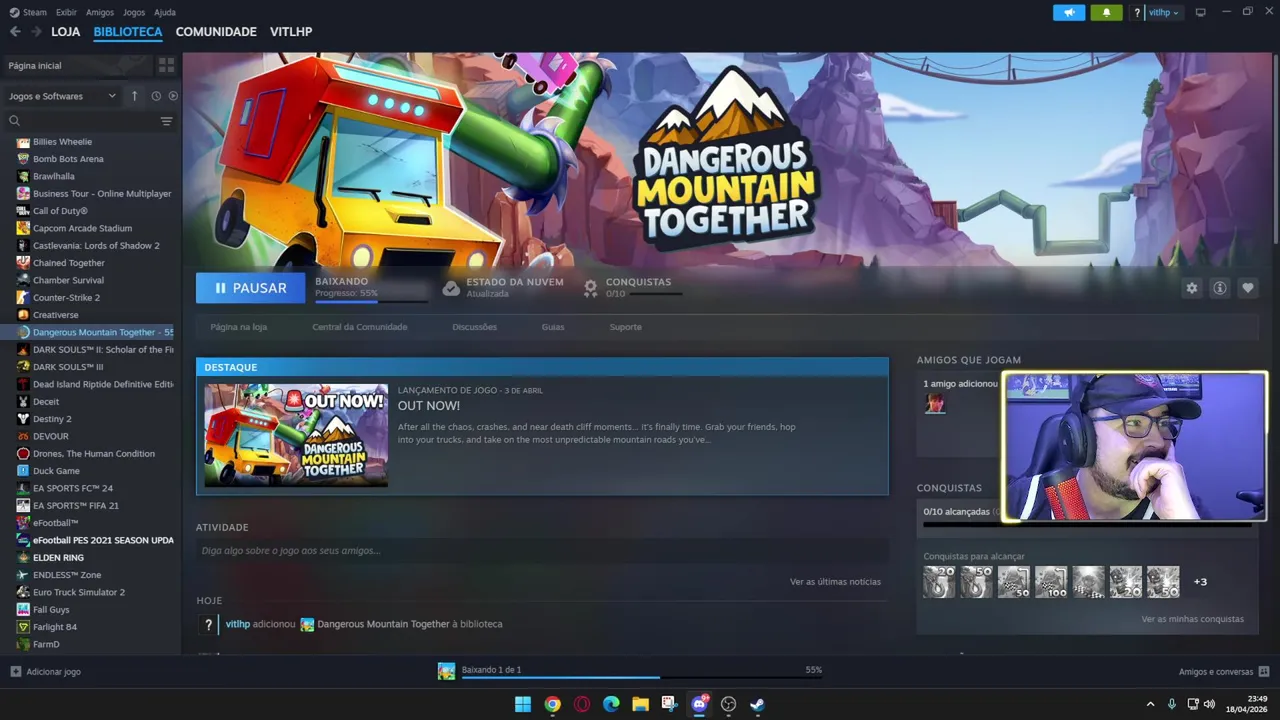The height and width of the screenshot is (720, 1280).
Task: Show hidden system tray icons chevron
Action: (1150, 704)
